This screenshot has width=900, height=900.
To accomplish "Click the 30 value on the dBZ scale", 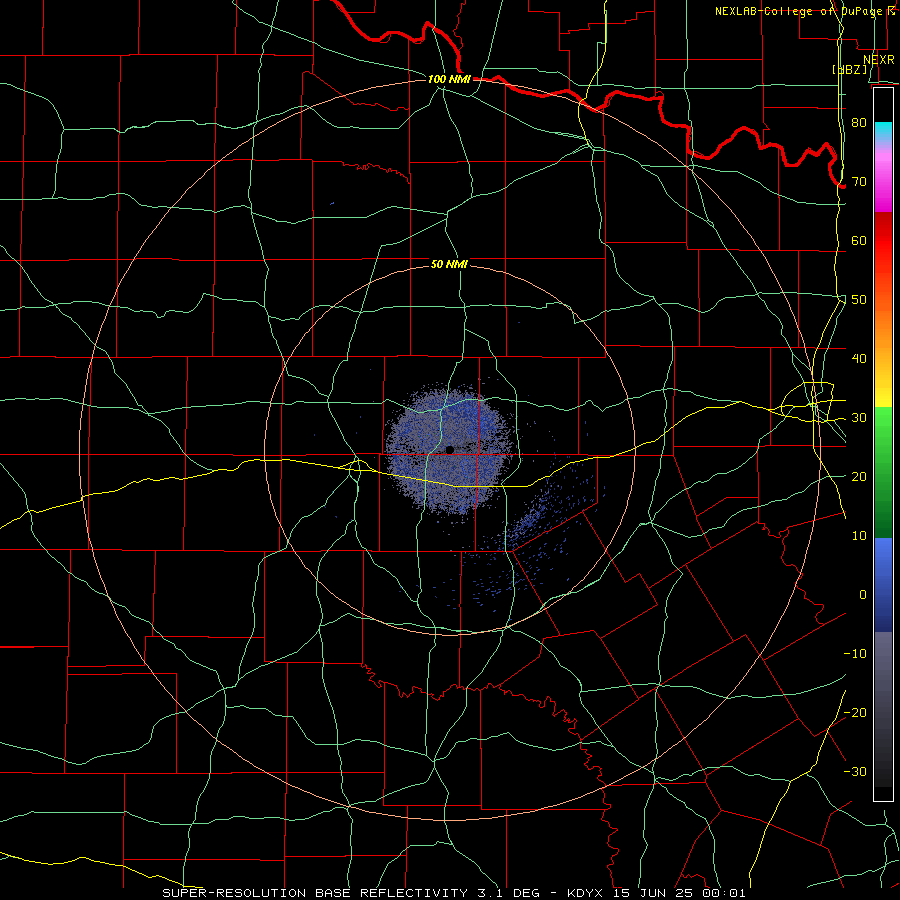I will [x=859, y=418].
